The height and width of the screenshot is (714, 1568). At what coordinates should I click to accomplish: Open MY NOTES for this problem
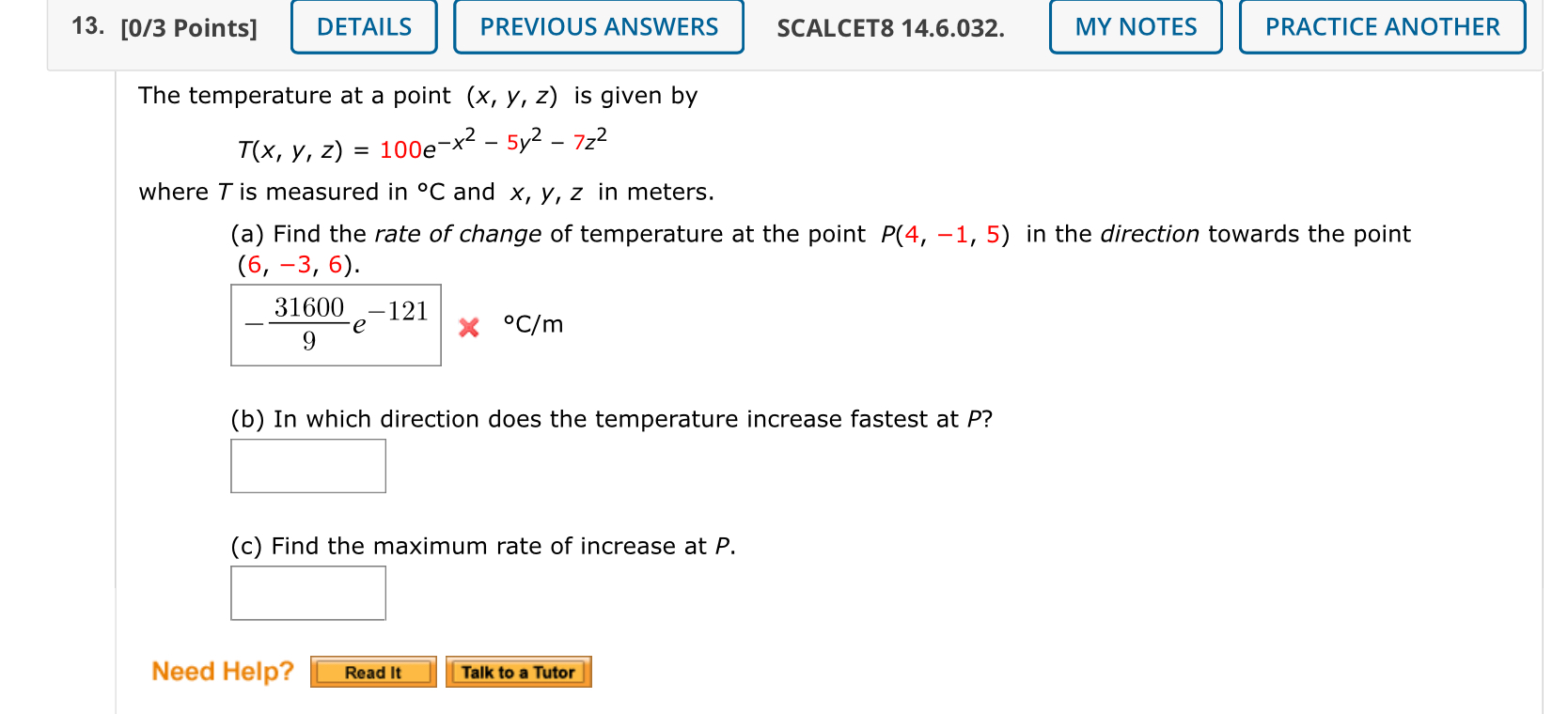pyautogui.click(x=1135, y=26)
